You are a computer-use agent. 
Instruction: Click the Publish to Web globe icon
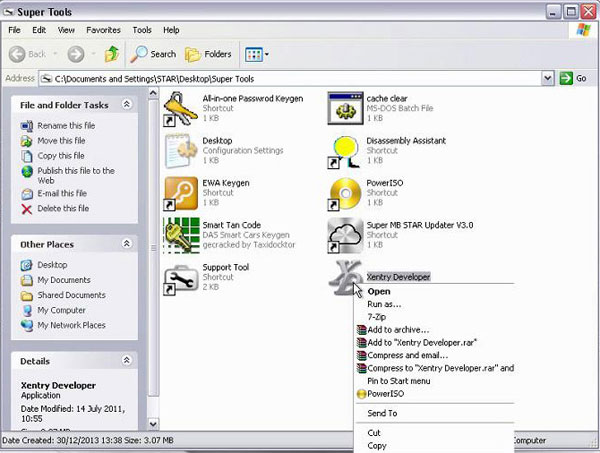pos(27,171)
